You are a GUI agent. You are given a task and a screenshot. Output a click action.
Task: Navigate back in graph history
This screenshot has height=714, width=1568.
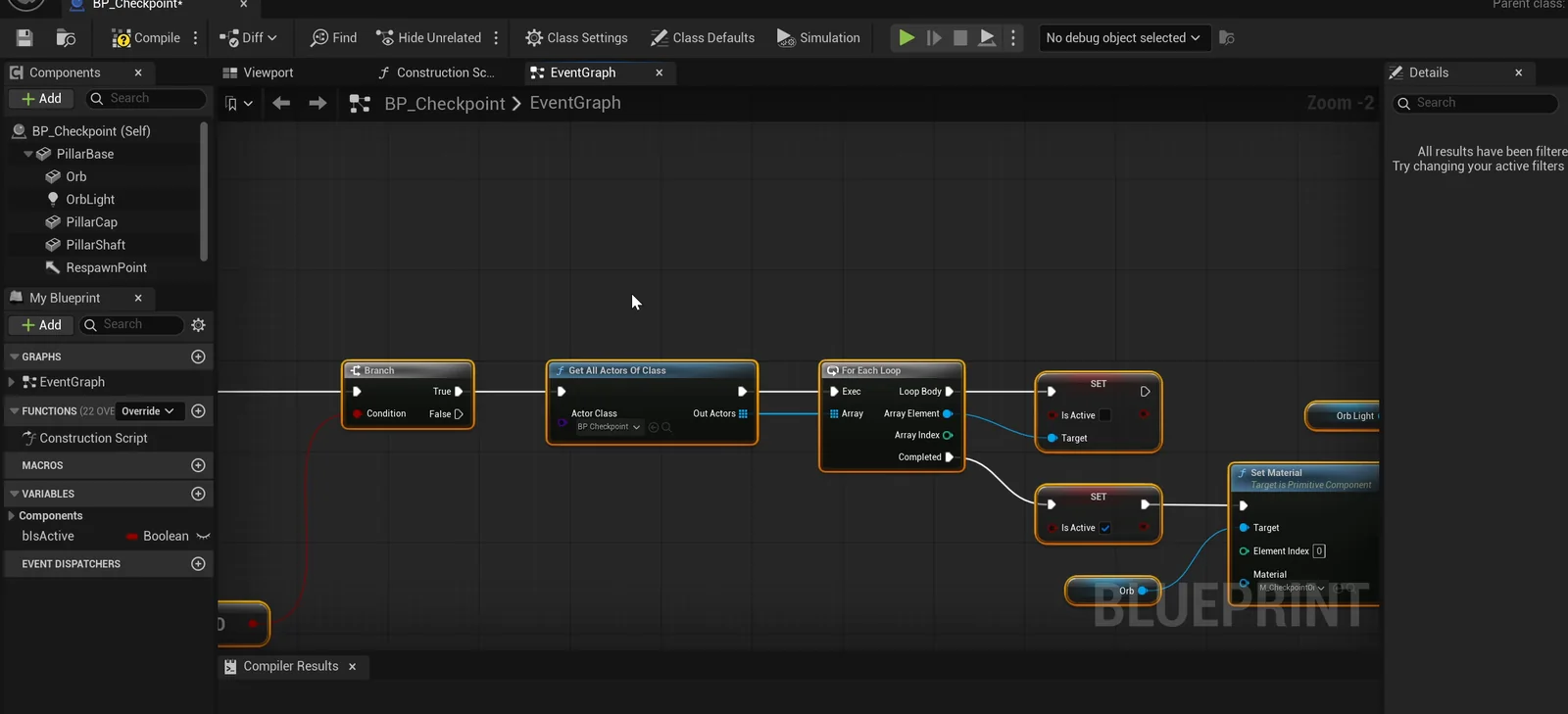pyautogui.click(x=281, y=103)
